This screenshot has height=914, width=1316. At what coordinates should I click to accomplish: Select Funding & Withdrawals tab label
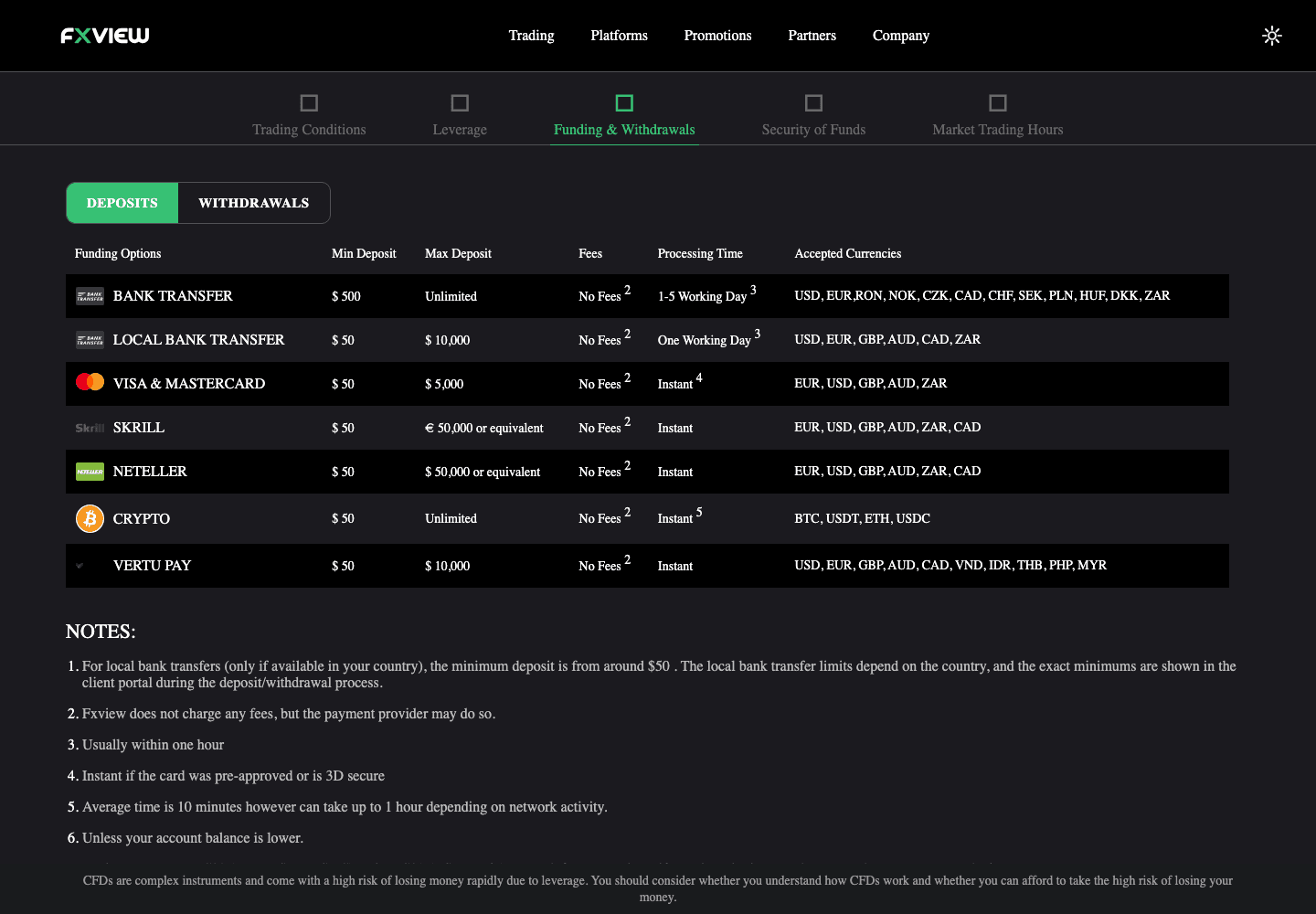click(x=624, y=130)
